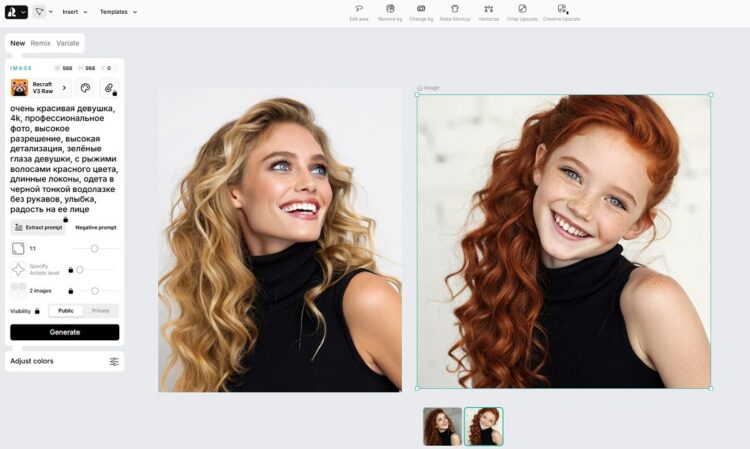Switch to the Variate tab

click(68, 43)
